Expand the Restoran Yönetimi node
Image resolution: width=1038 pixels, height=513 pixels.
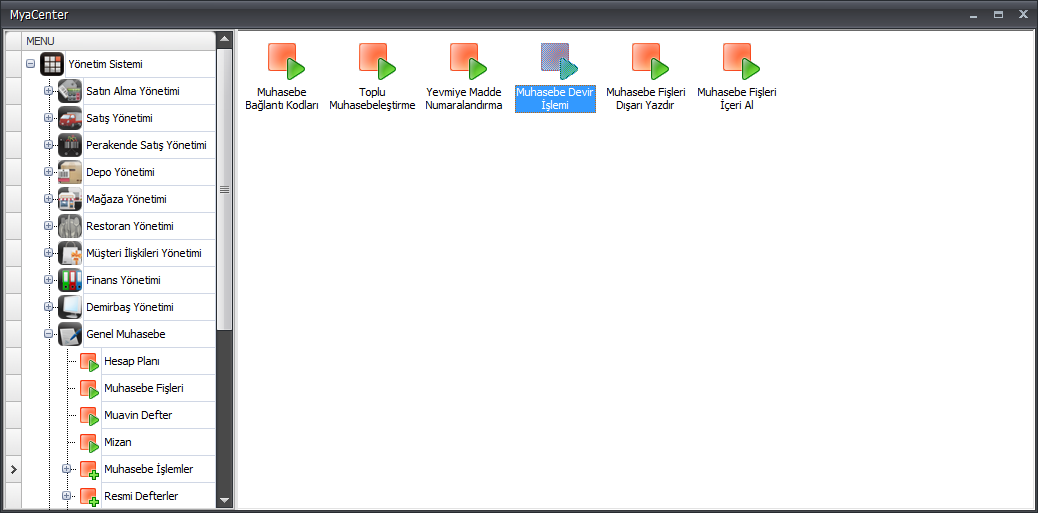pyautogui.click(x=48, y=226)
